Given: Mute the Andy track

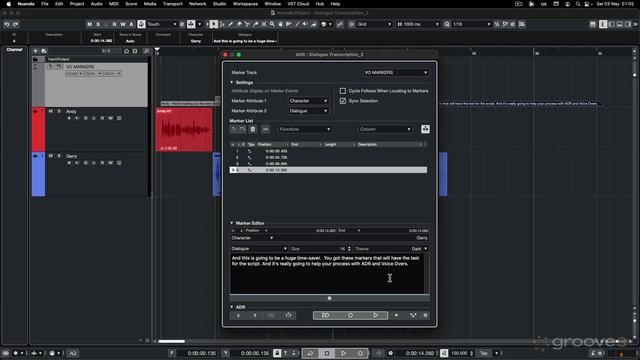Looking at the screenshot, I should (51, 111).
